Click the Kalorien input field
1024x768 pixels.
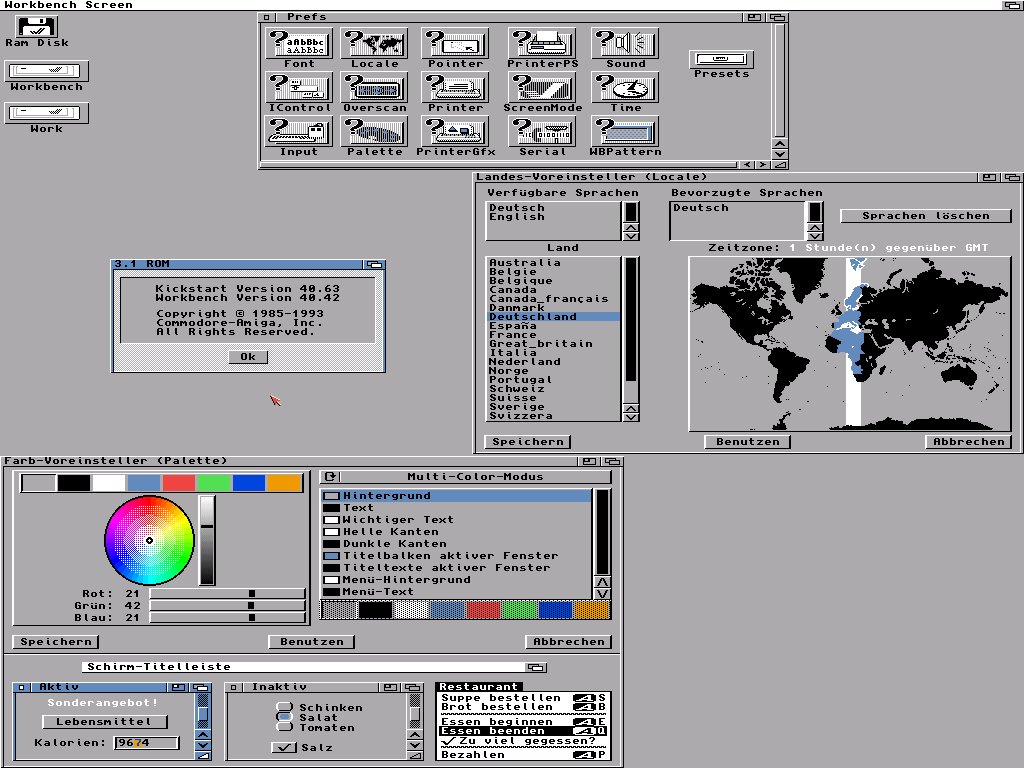pos(145,743)
